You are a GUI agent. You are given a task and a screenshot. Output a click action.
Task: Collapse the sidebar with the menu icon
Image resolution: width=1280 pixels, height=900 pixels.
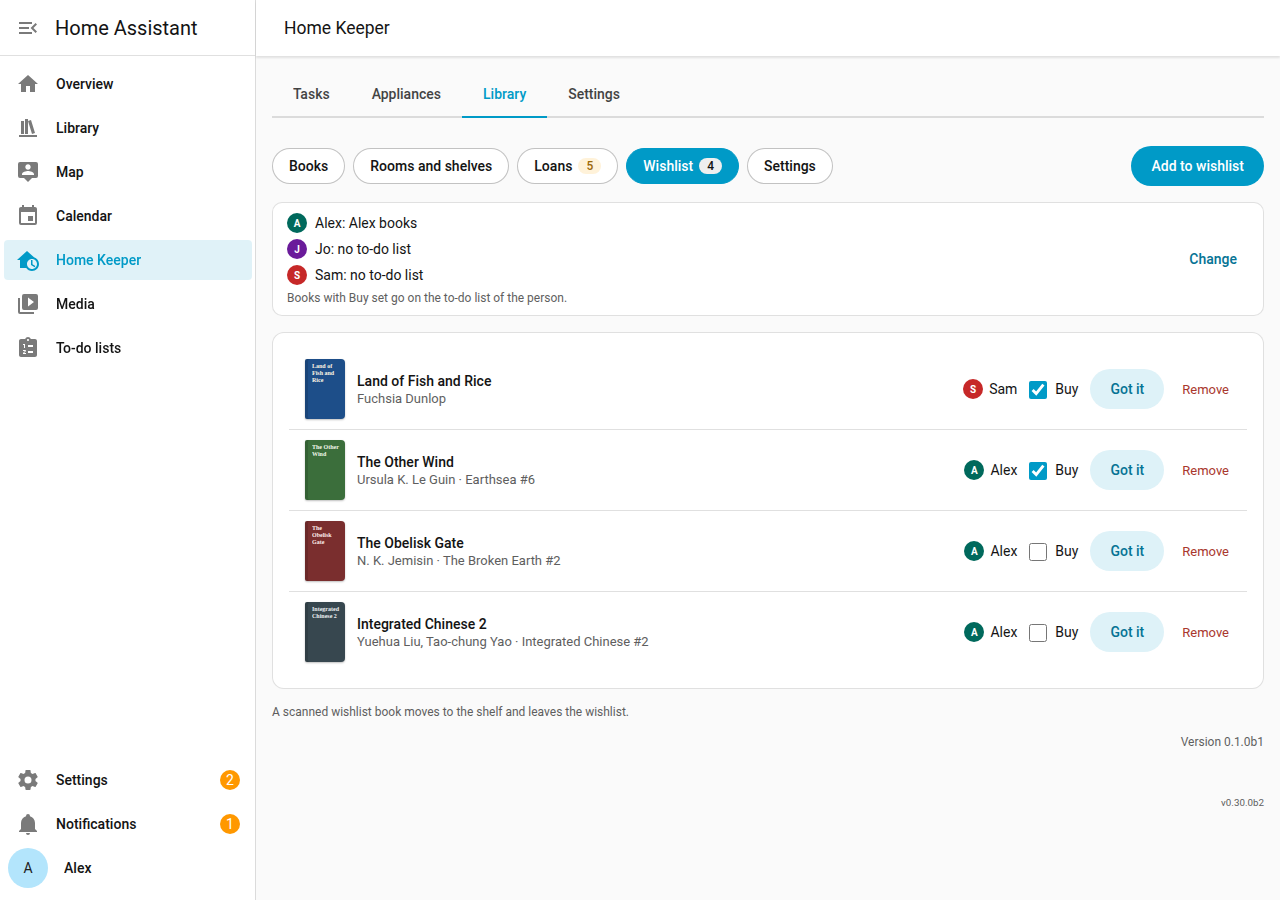pyautogui.click(x=28, y=28)
